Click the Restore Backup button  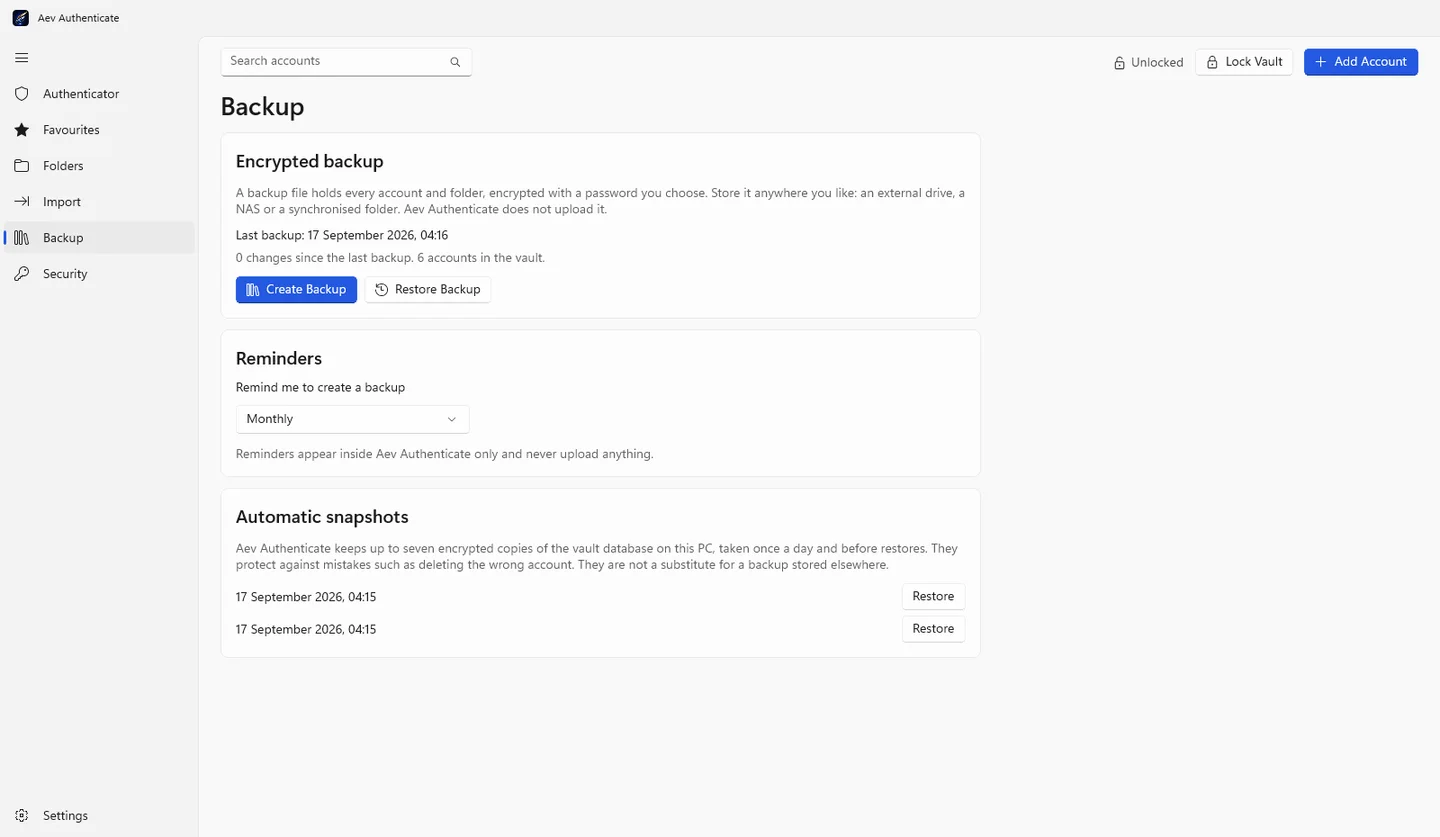pos(428,290)
